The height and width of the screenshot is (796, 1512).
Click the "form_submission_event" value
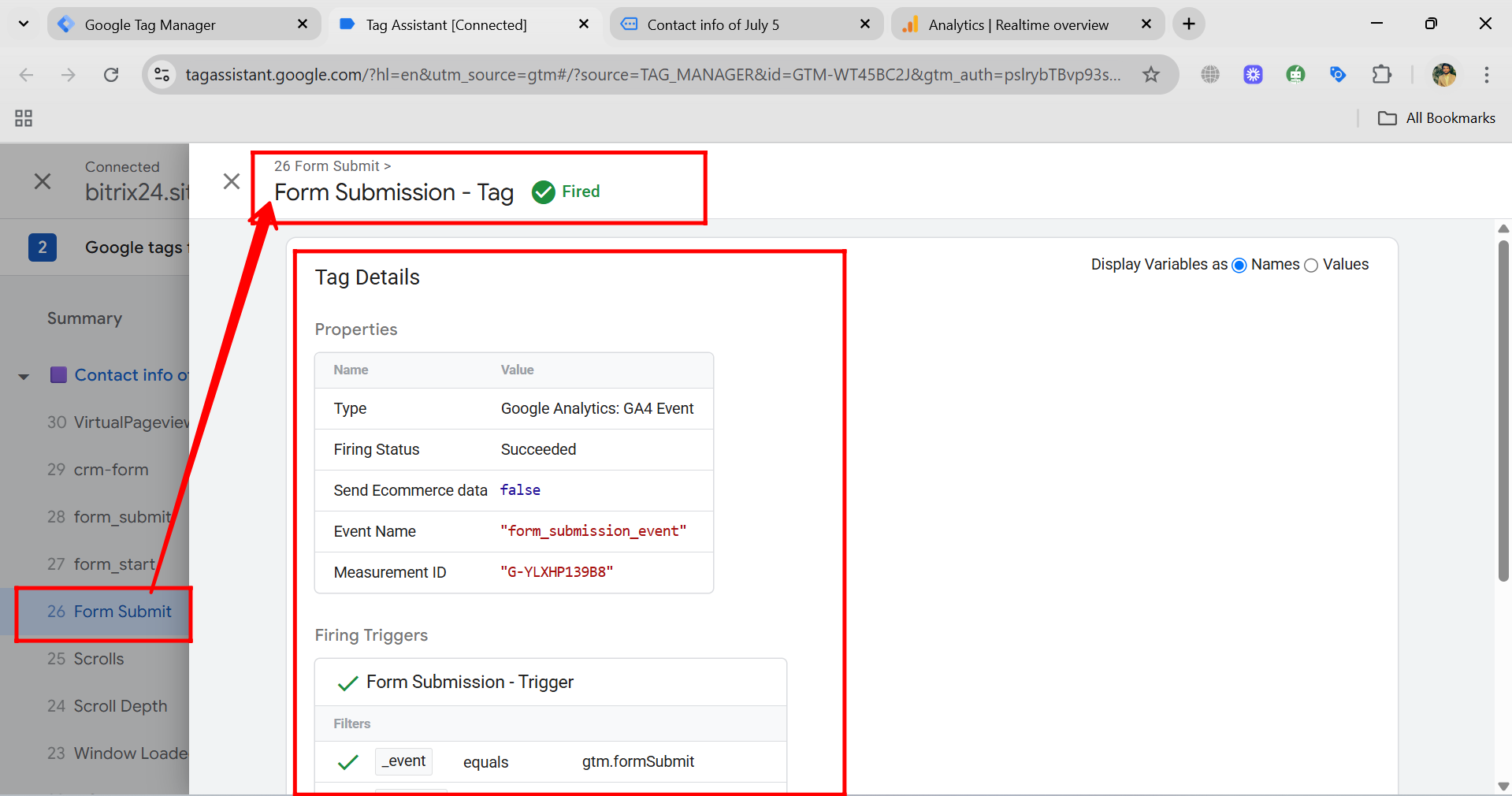(x=593, y=531)
